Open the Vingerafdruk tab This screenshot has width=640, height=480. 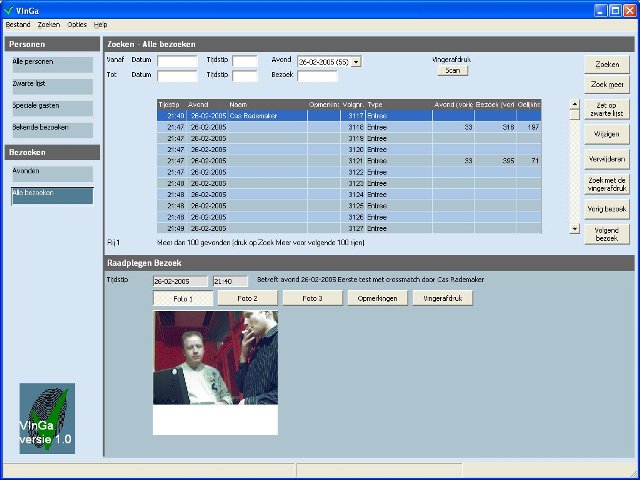pos(442,298)
